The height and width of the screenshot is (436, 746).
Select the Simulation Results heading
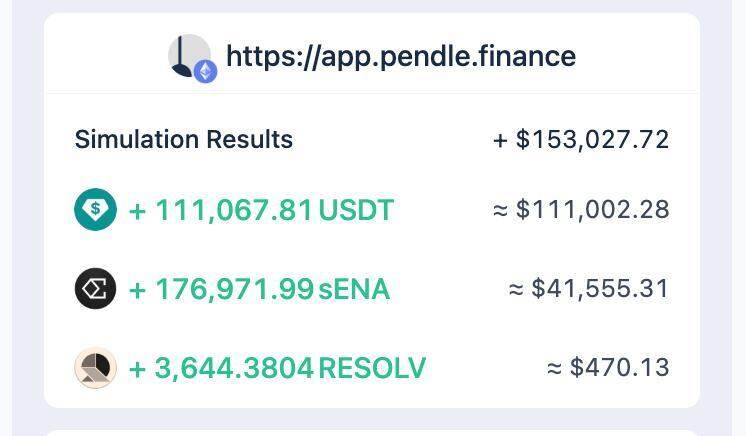(x=184, y=139)
